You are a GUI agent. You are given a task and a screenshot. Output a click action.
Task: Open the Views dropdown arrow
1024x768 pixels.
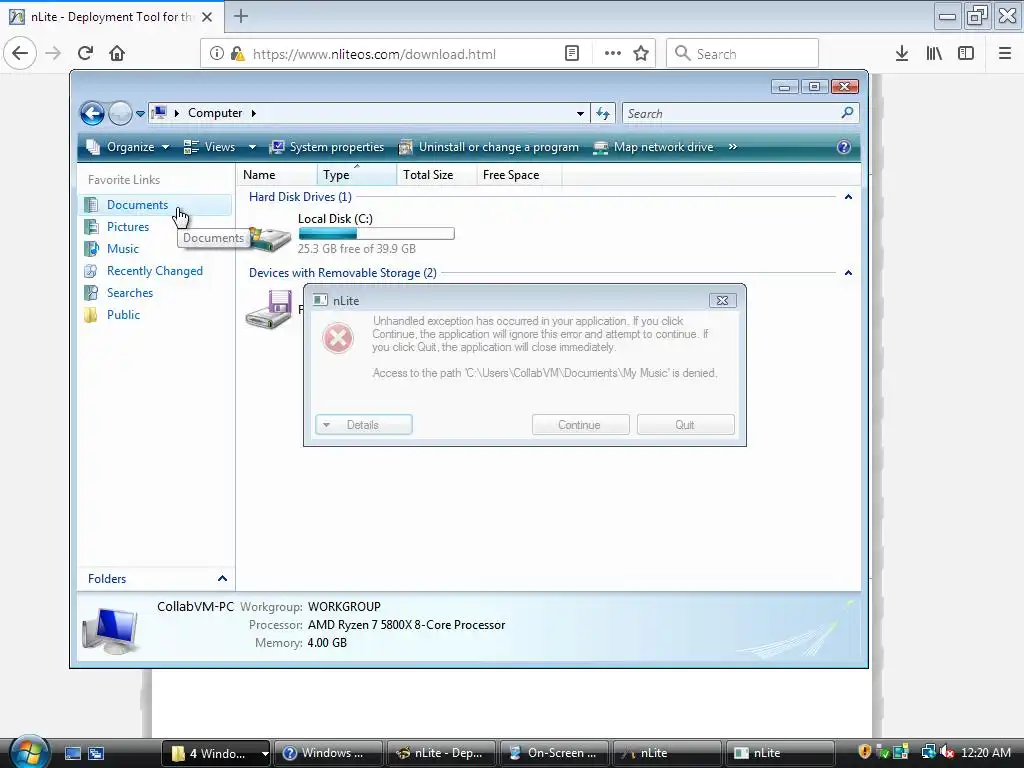(x=252, y=147)
